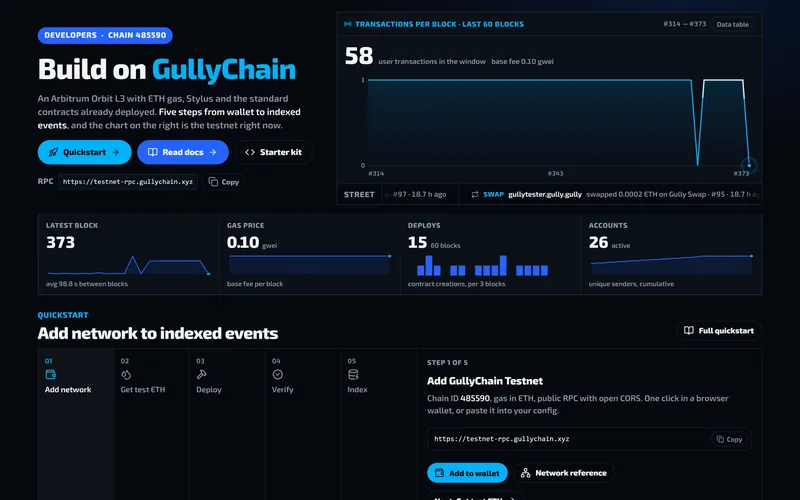Click the check badge icon in step 04
Viewport: 800px width, 500px height.
[278, 374]
